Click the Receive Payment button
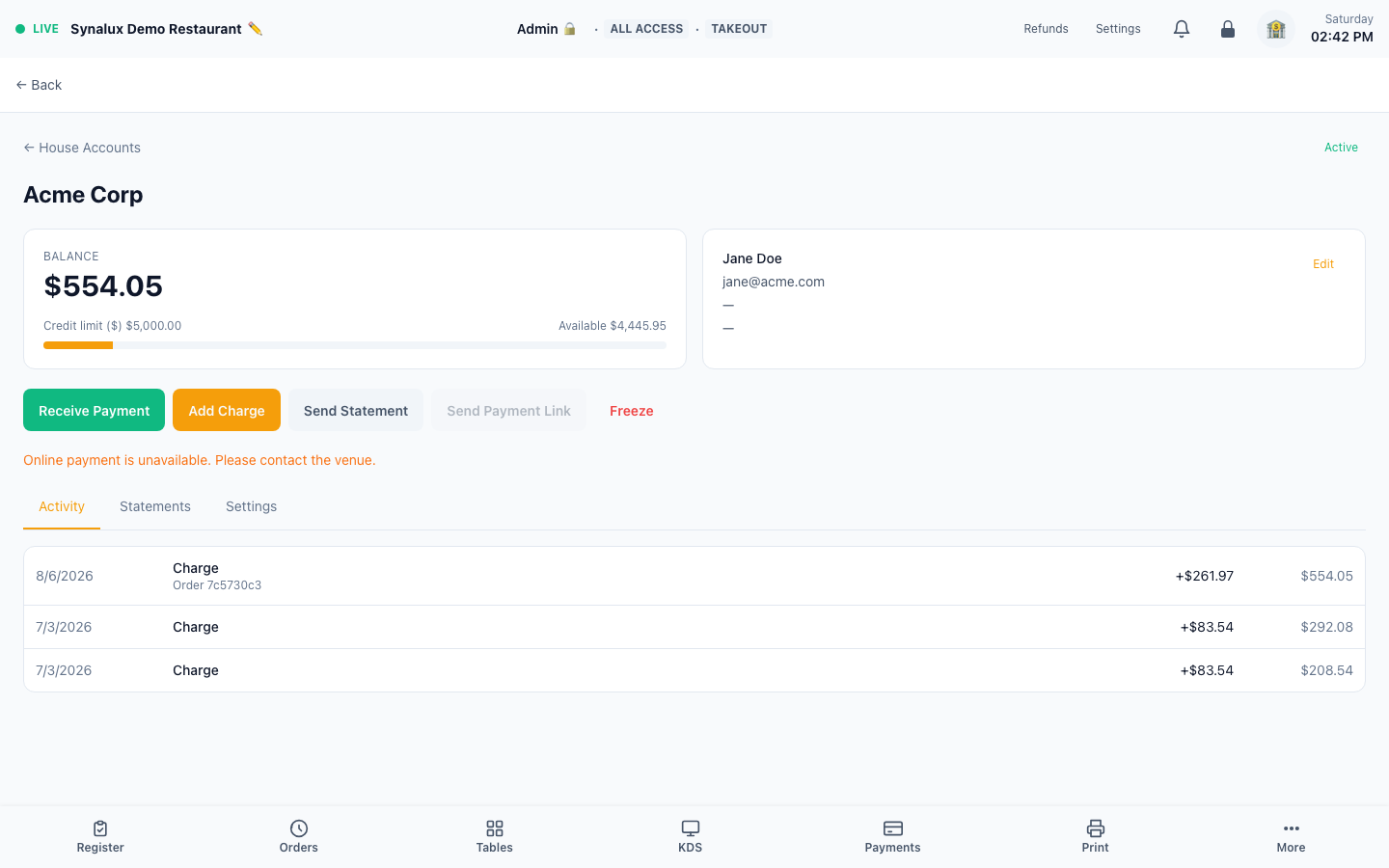This screenshot has height=868, width=1389. (x=95, y=410)
